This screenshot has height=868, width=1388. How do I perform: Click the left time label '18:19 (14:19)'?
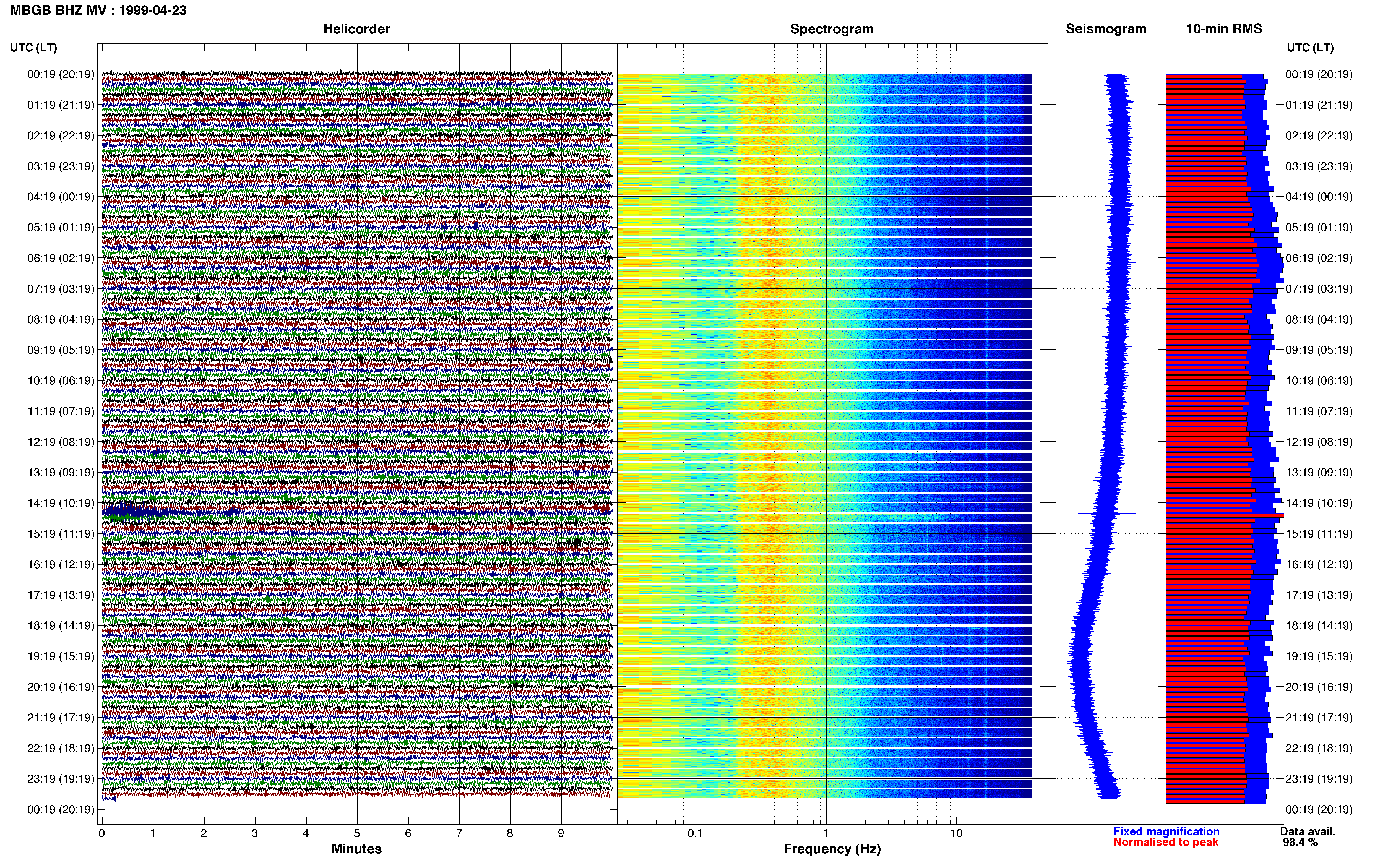(x=61, y=626)
